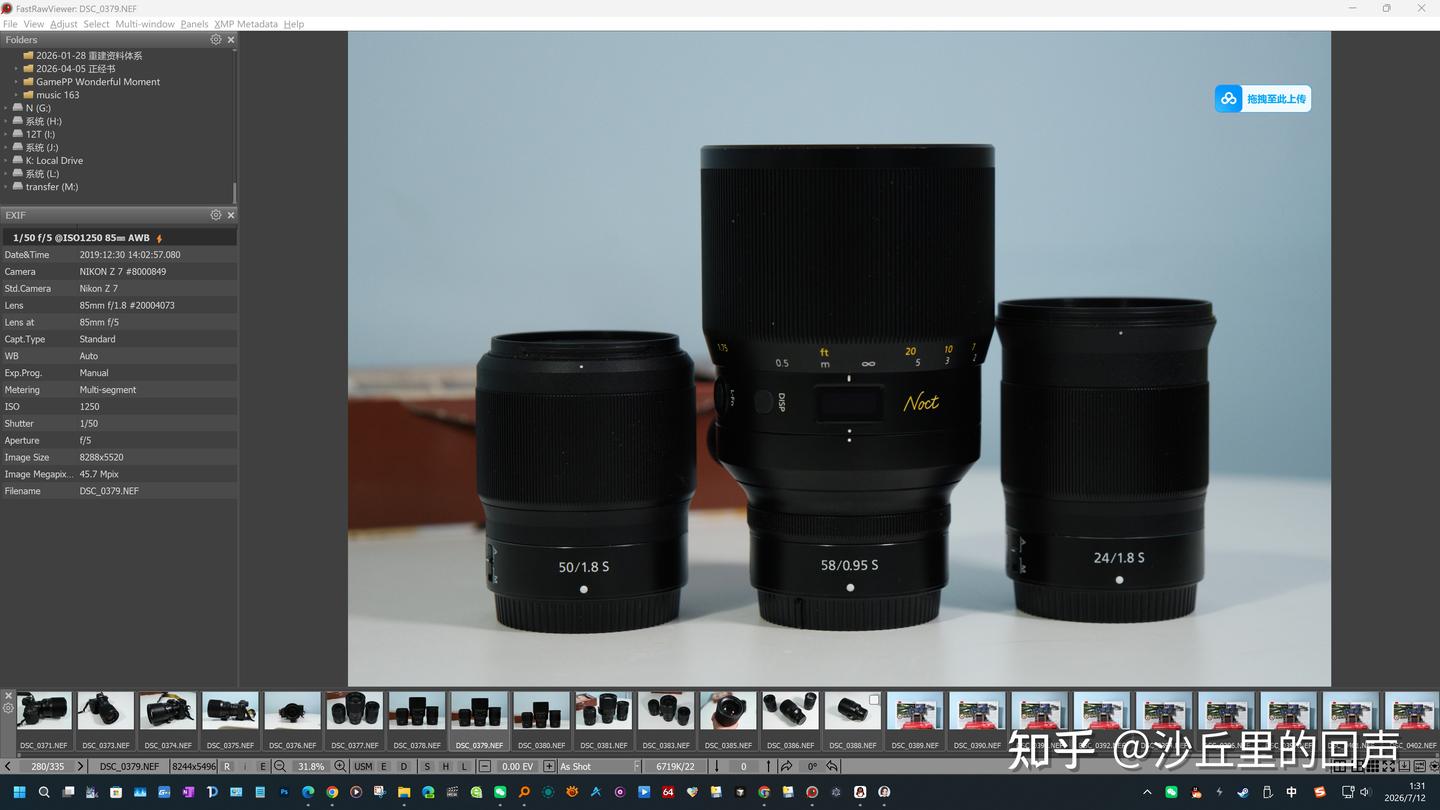Show hidden system tray icons
1440x810 pixels.
[1147, 792]
